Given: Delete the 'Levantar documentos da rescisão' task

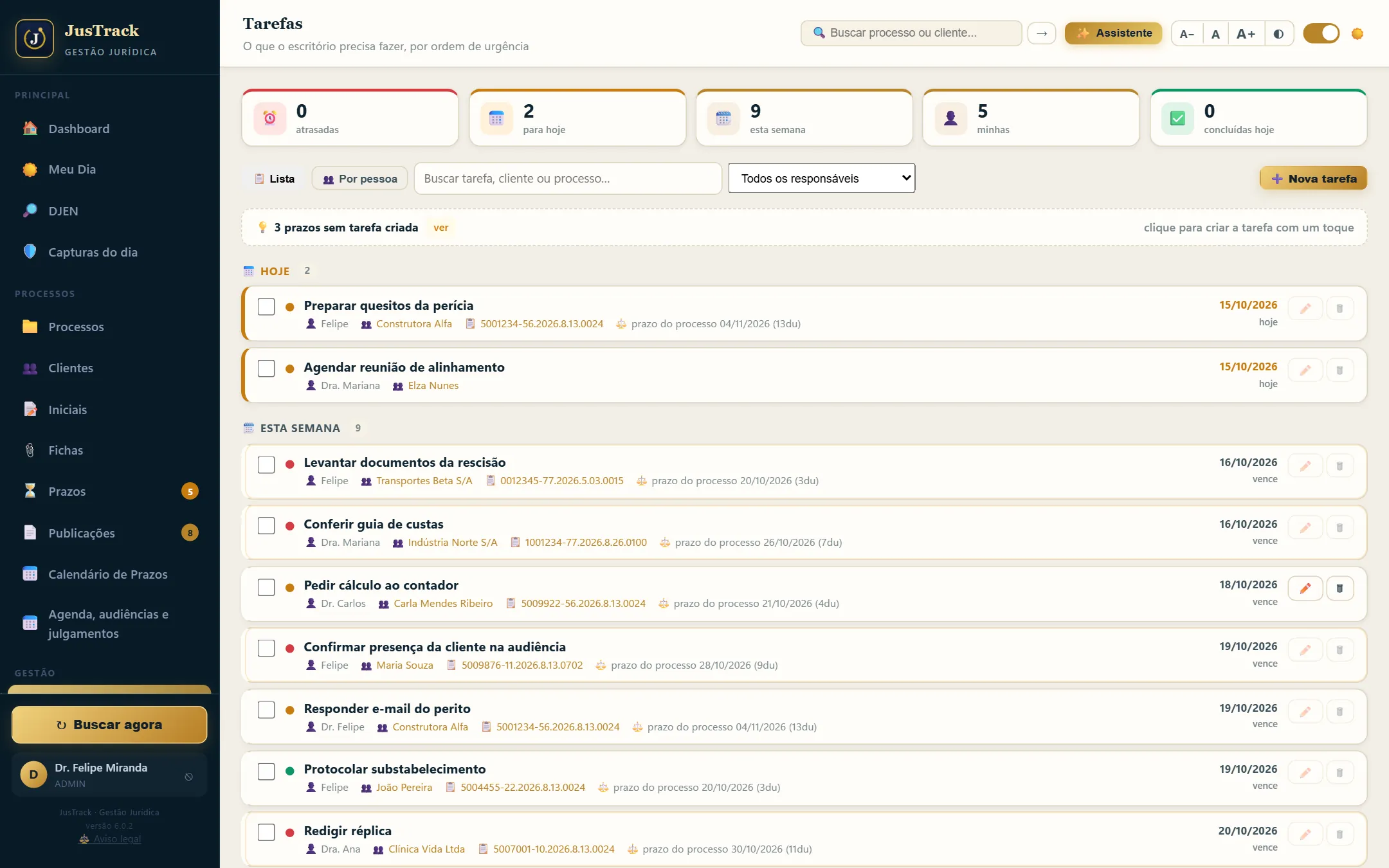Looking at the screenshot, I should pyautogui.click(x=1340, y=466).
